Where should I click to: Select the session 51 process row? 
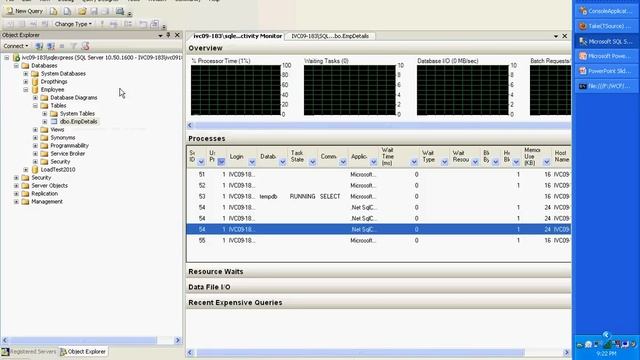click(x=379, y=175)
